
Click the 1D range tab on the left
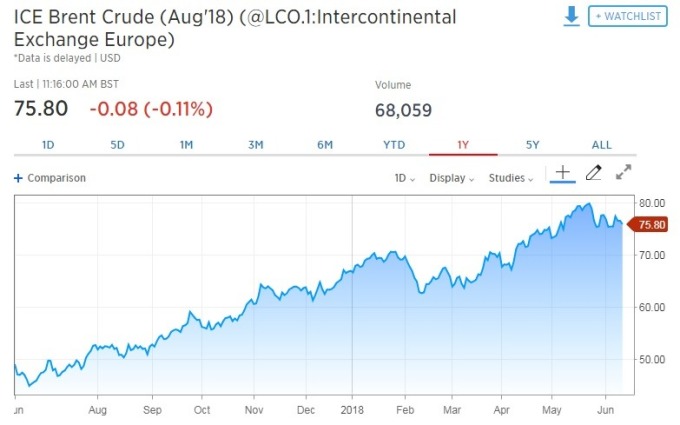coord(48,145)
